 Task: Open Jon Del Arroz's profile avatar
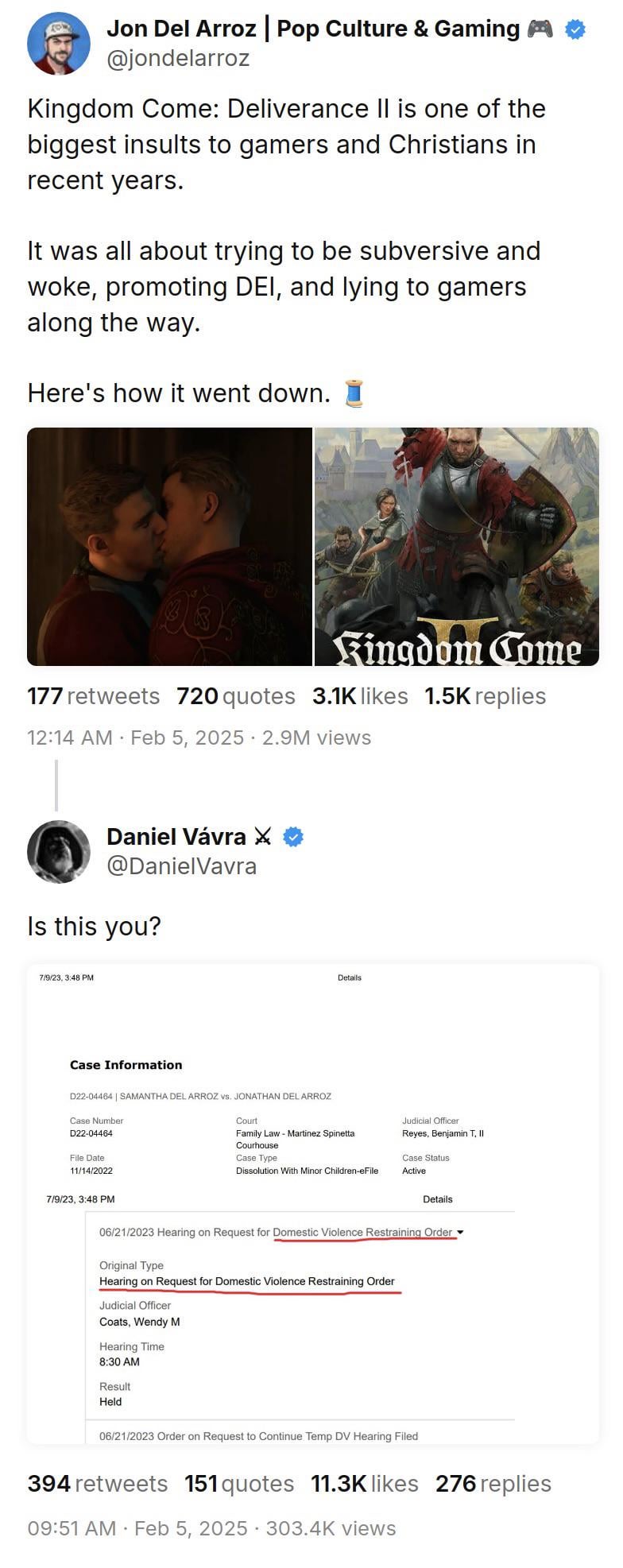59,44
